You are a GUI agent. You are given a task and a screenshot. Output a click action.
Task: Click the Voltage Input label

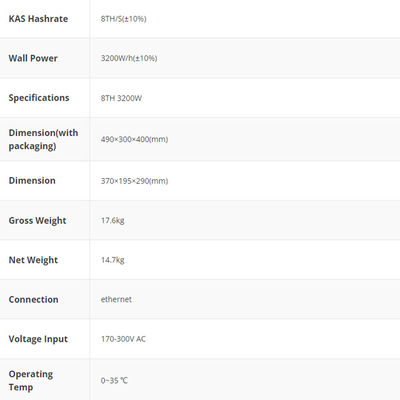38,339
